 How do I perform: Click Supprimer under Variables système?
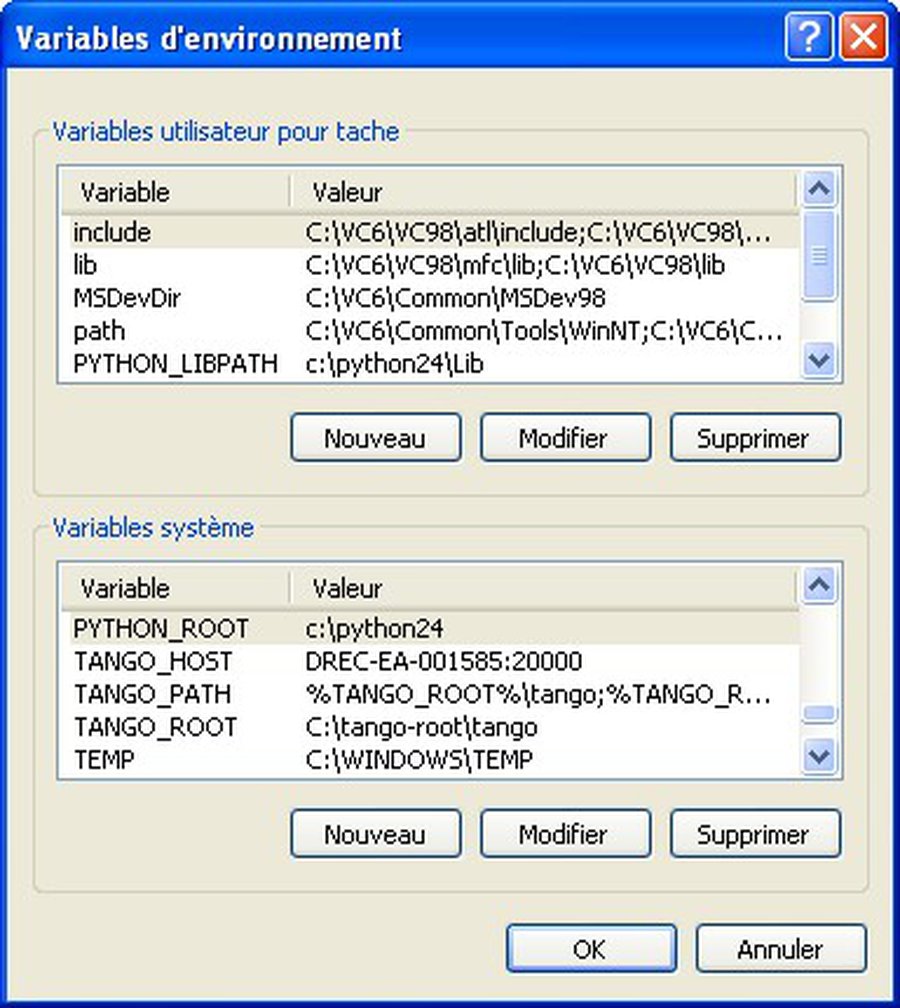coord(755,833)
